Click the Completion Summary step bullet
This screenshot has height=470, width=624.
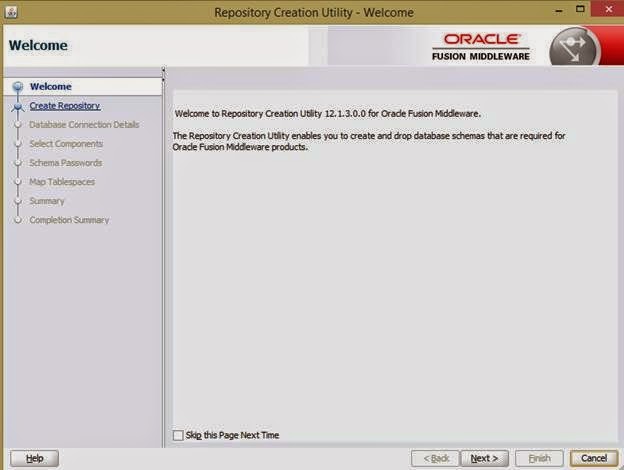[x=18, y=220]
